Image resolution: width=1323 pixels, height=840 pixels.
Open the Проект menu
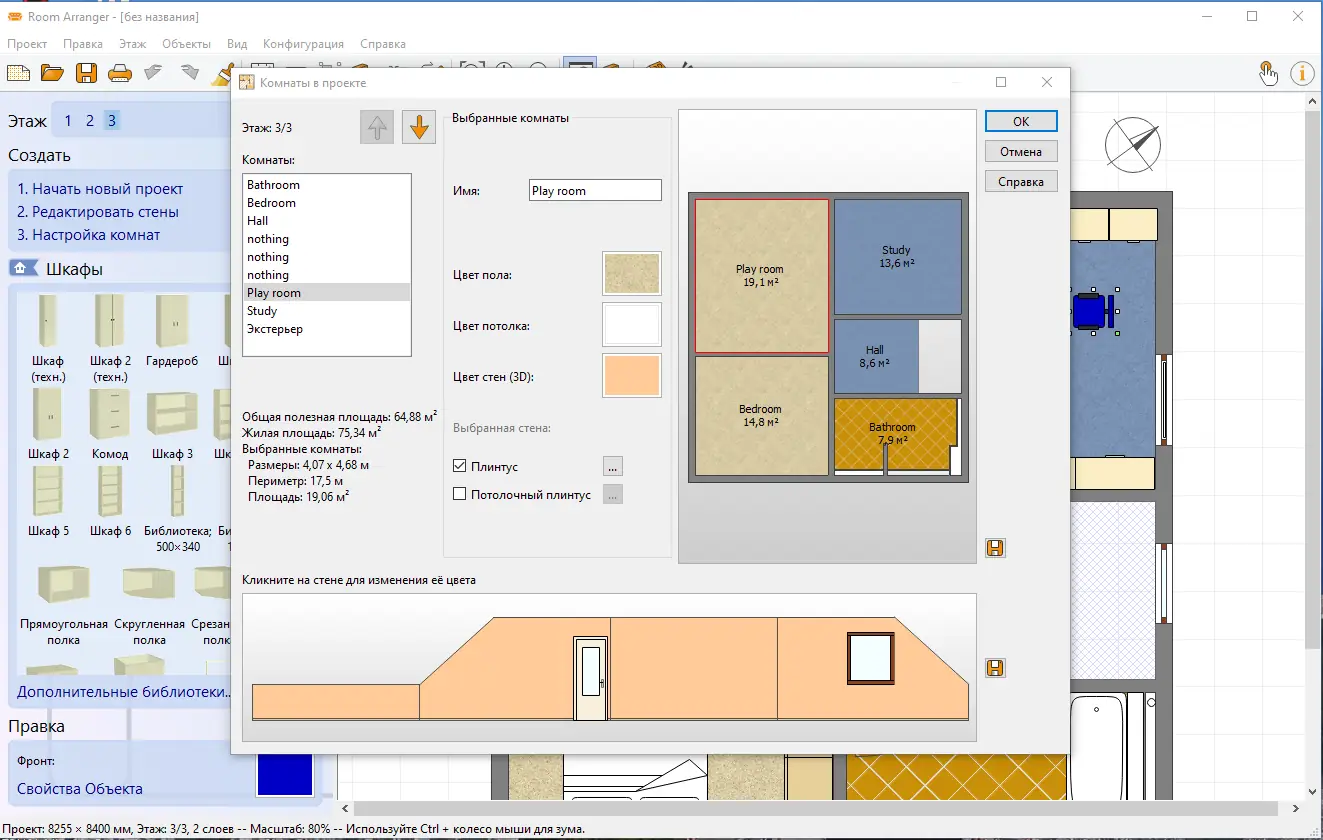click(27, 44)
